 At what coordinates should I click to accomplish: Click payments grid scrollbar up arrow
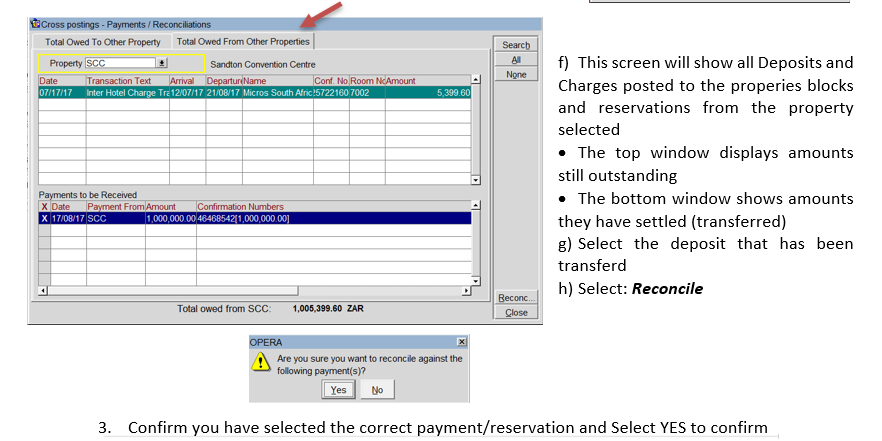pos(476,205)
